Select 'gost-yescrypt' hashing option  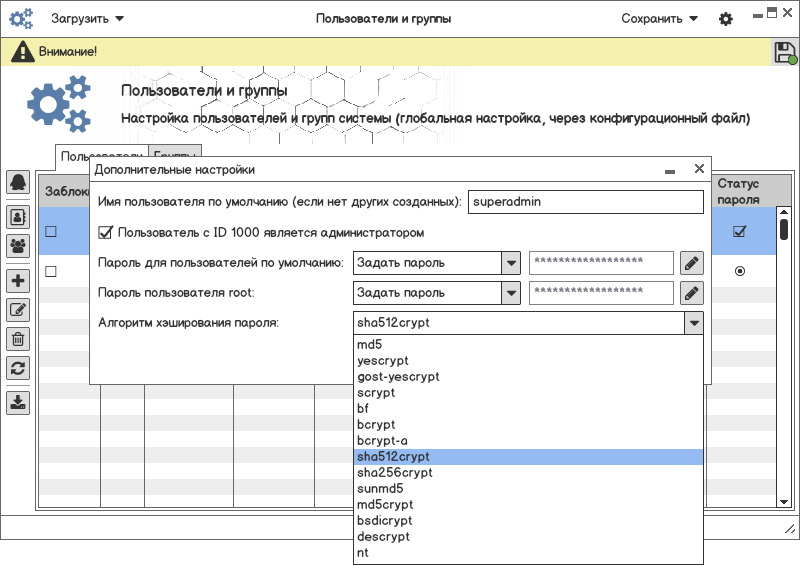click(398, 376)
